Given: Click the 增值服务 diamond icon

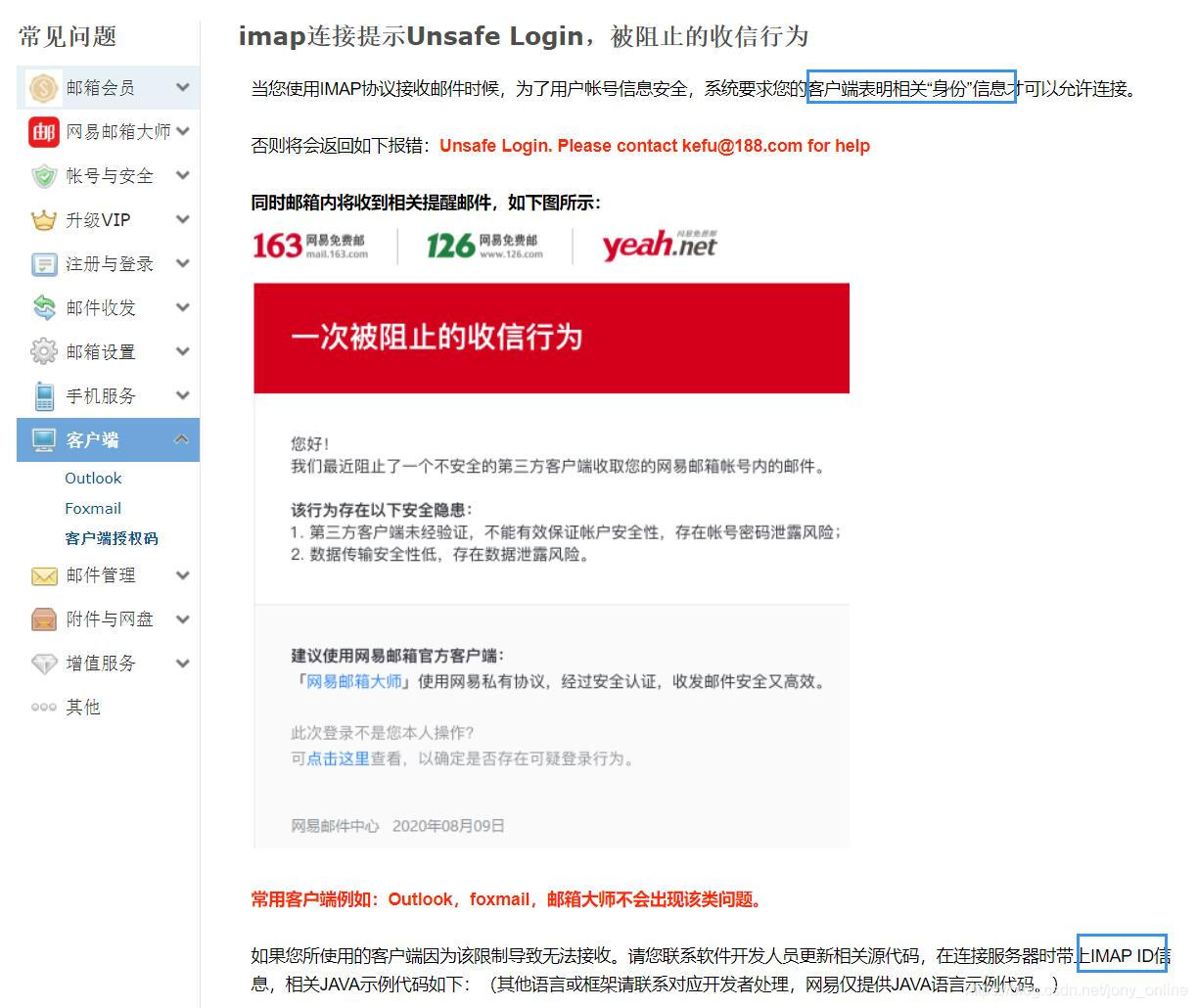Looking at the screenshot, I should point(44,664).
